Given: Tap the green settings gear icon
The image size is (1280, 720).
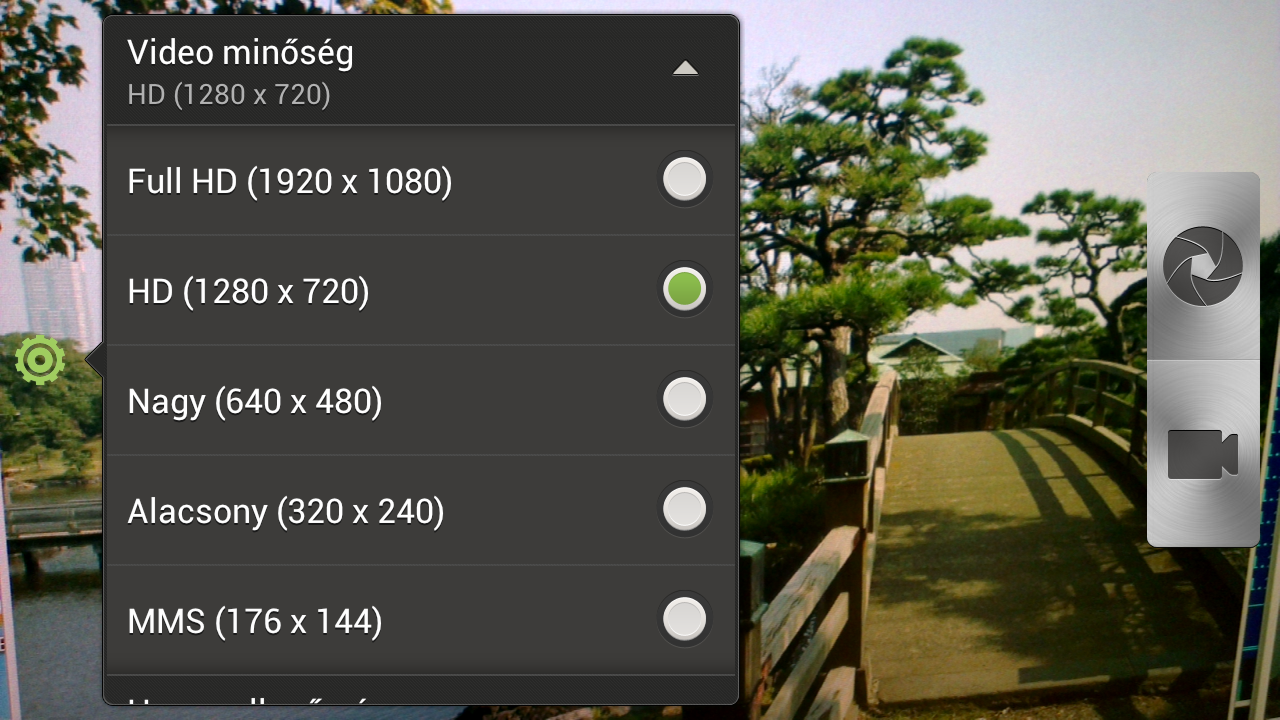Looking at the screenshot, I should (x=40, y=361).
